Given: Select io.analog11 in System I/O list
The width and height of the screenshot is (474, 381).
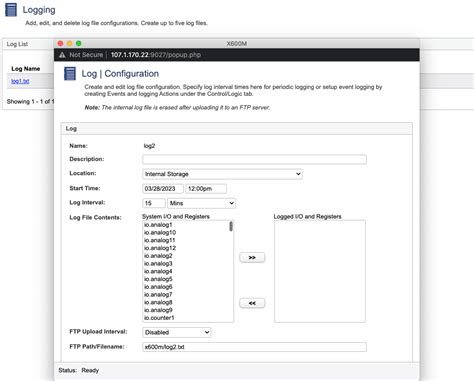Looking at the screenshot, I should click(185, 240).
